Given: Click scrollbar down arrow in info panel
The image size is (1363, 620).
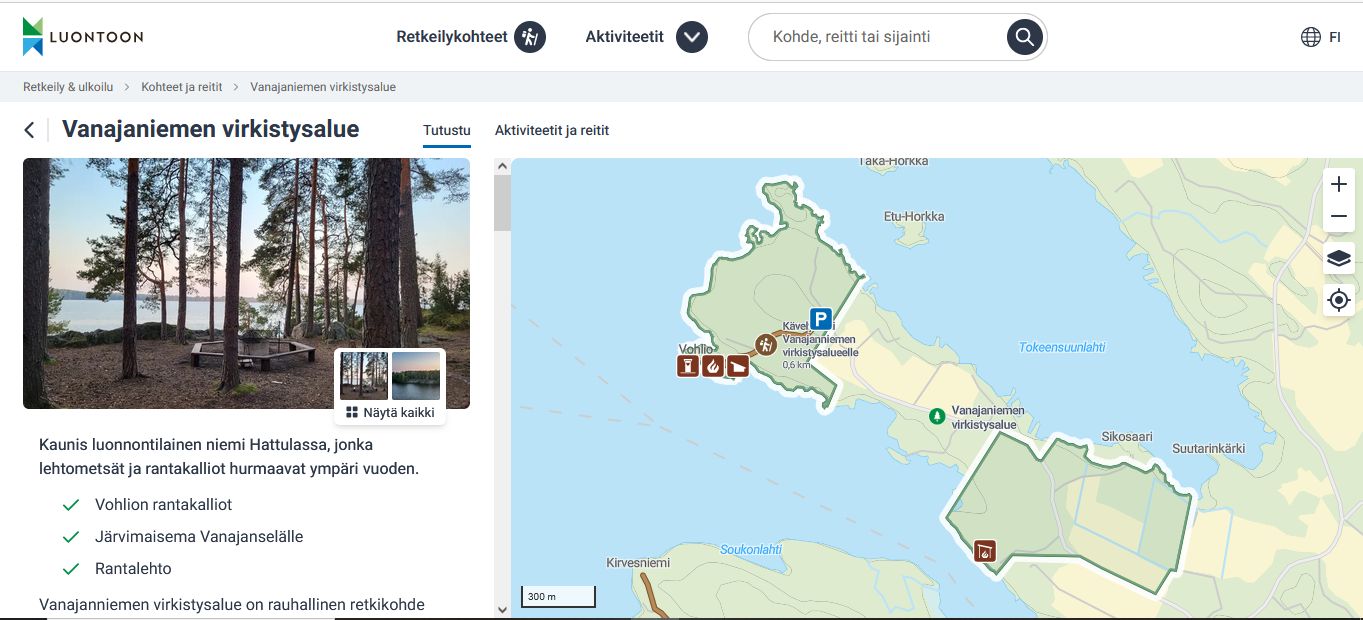Looking at the screenshot, I should pyautogui.click(x=502, y=608).
